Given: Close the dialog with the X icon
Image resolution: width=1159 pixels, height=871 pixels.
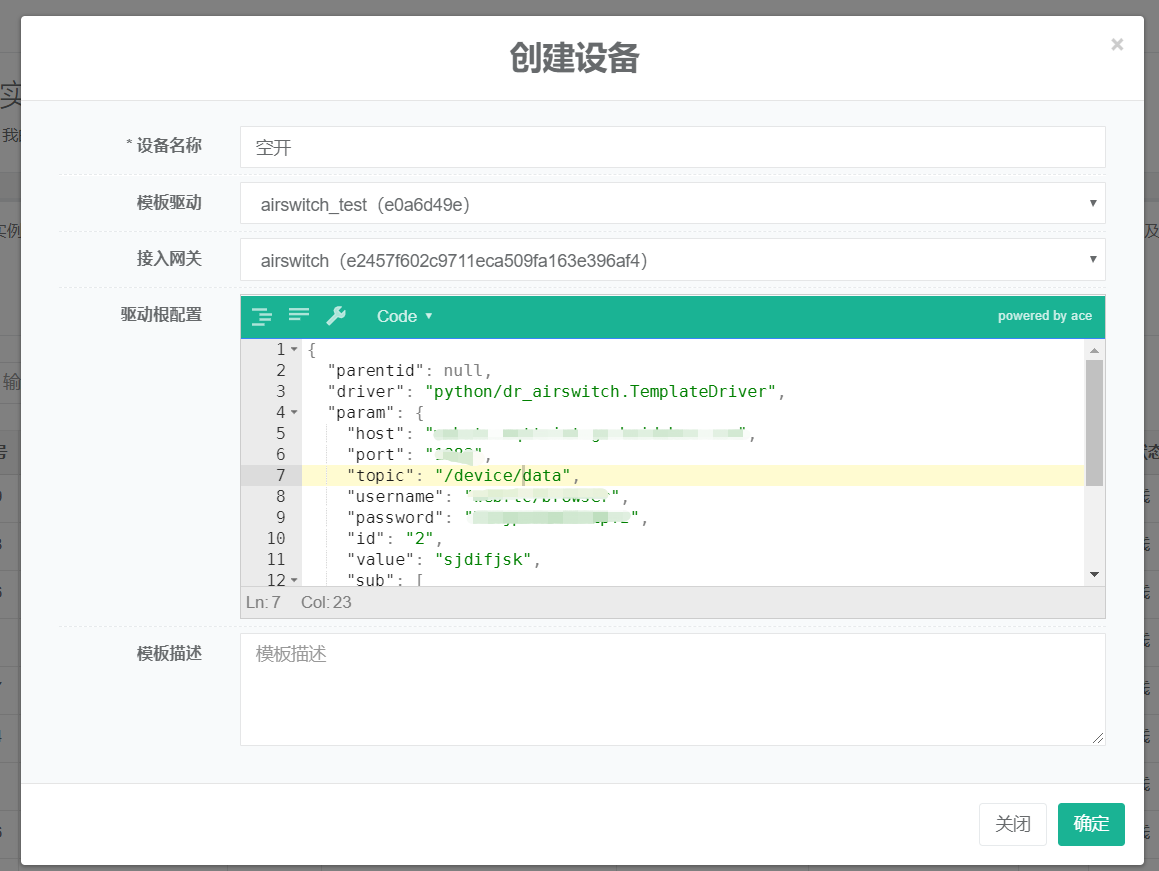Looking at the screenshot, I should [x=1117, y=44].
